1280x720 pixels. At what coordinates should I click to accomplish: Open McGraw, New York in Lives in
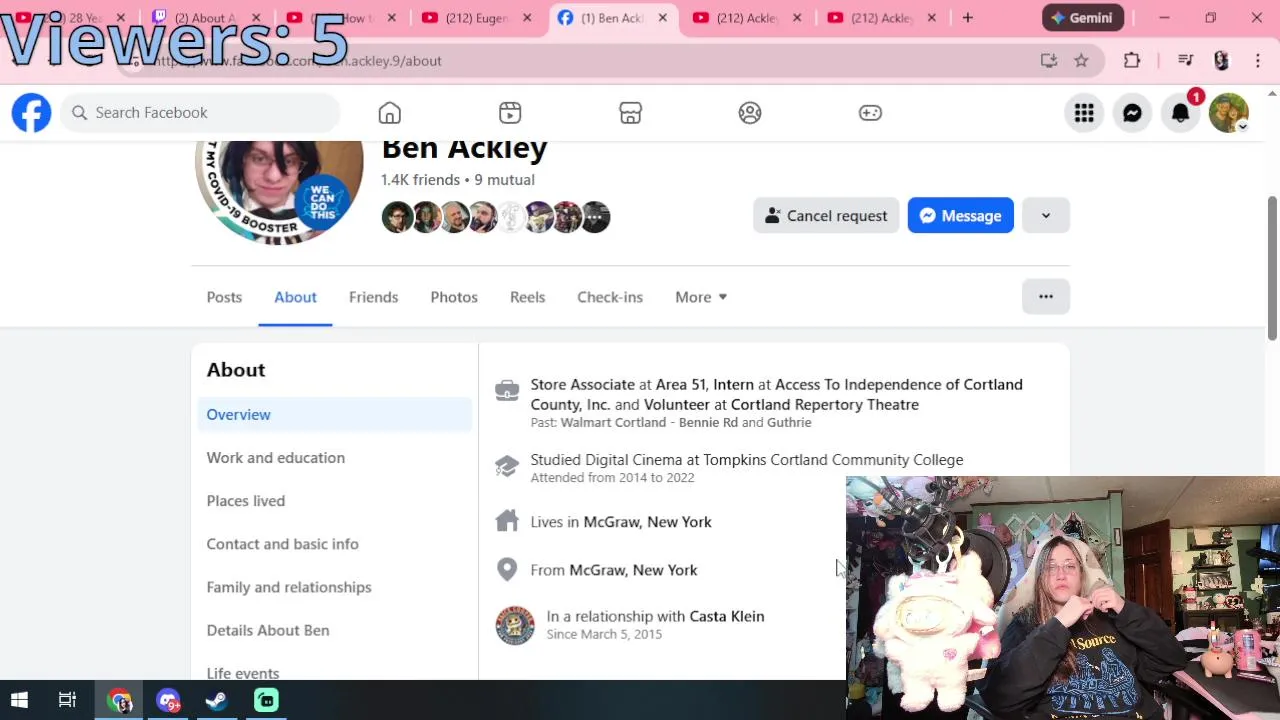point(647,522)
